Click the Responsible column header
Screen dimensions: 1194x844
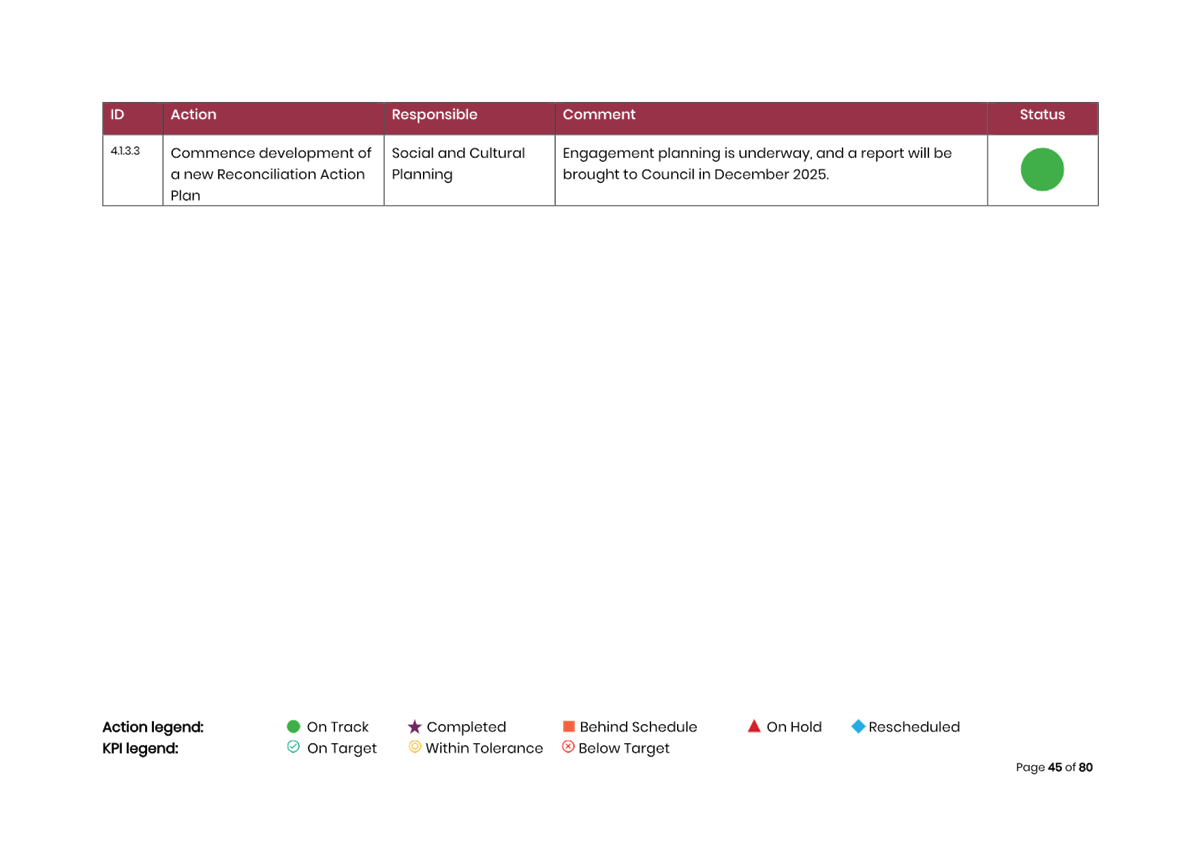click(434, 115)
